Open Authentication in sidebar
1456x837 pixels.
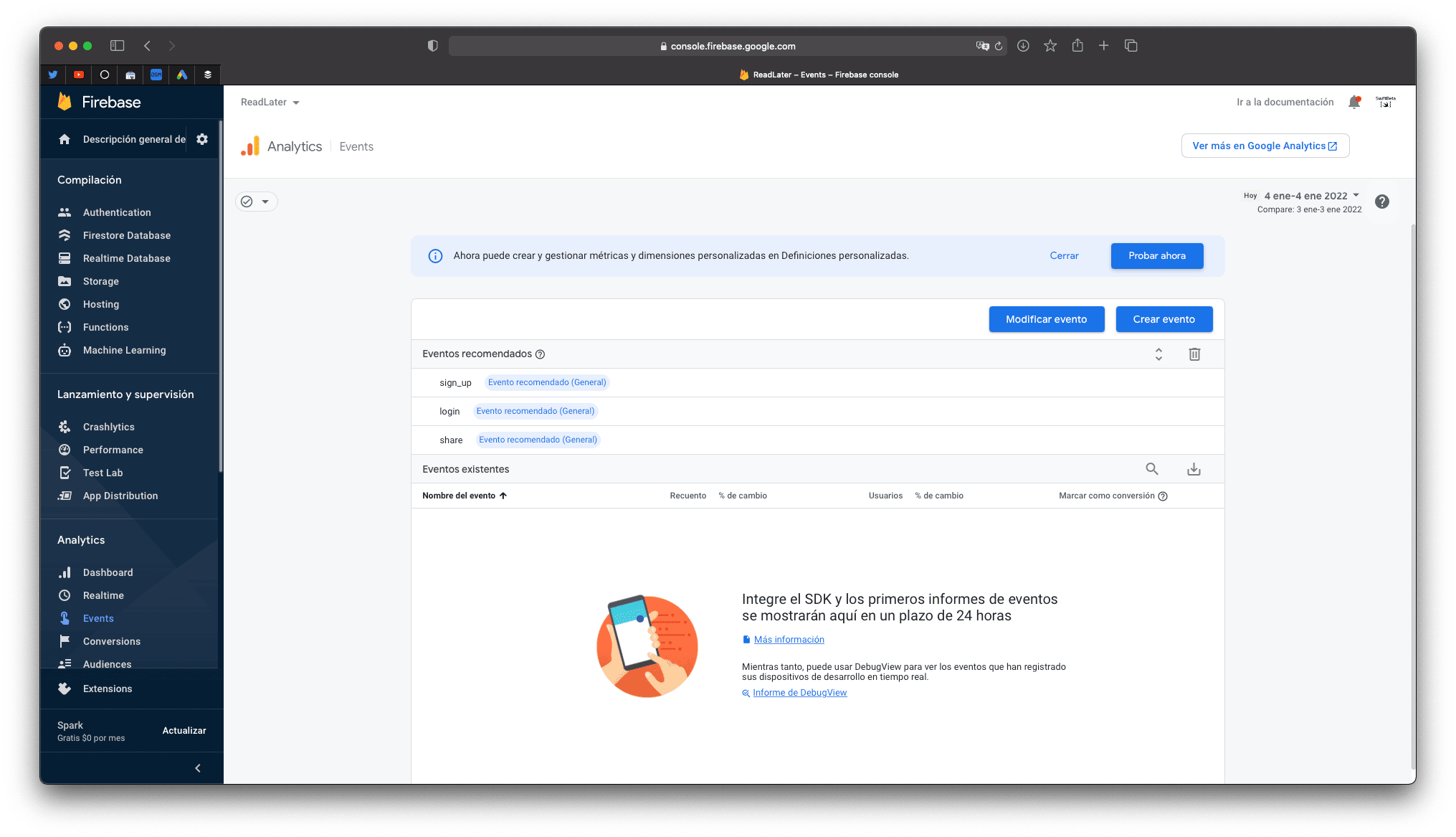[x=117, y=212]
